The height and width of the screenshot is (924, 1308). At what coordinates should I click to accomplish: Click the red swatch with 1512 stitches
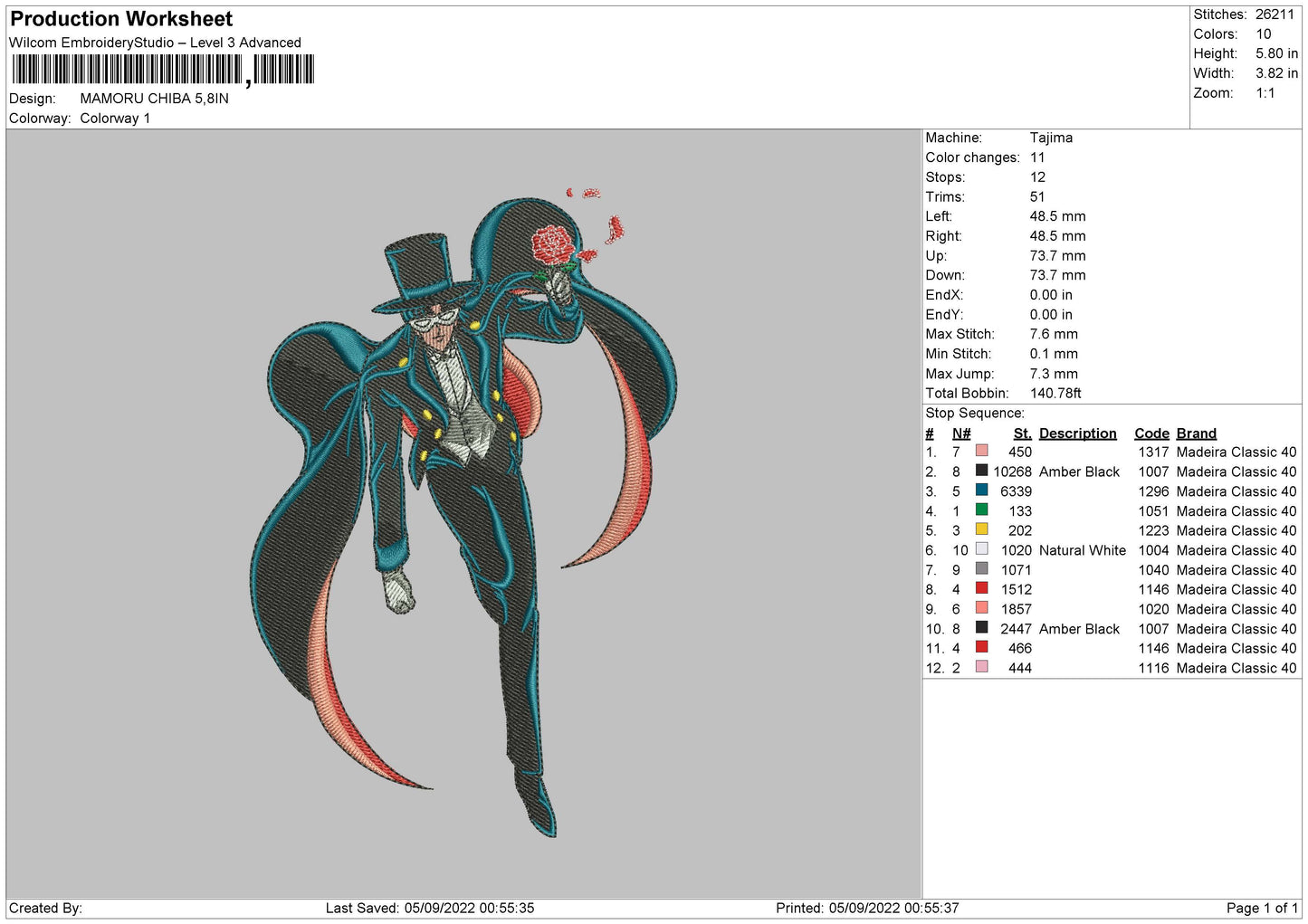981,588
